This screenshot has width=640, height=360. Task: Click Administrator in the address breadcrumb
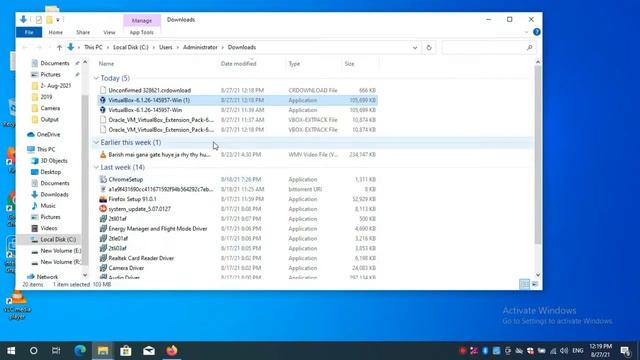[200, 47]
